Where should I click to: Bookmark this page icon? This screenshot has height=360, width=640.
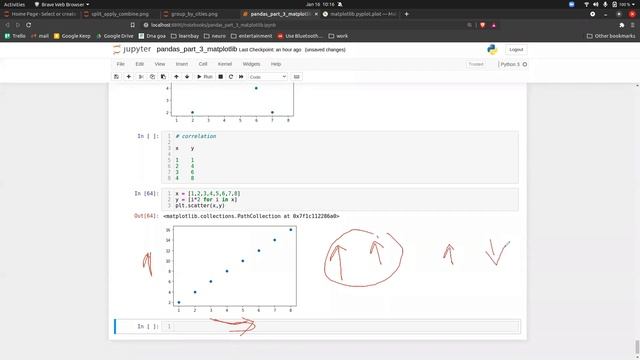click(133, 25)
